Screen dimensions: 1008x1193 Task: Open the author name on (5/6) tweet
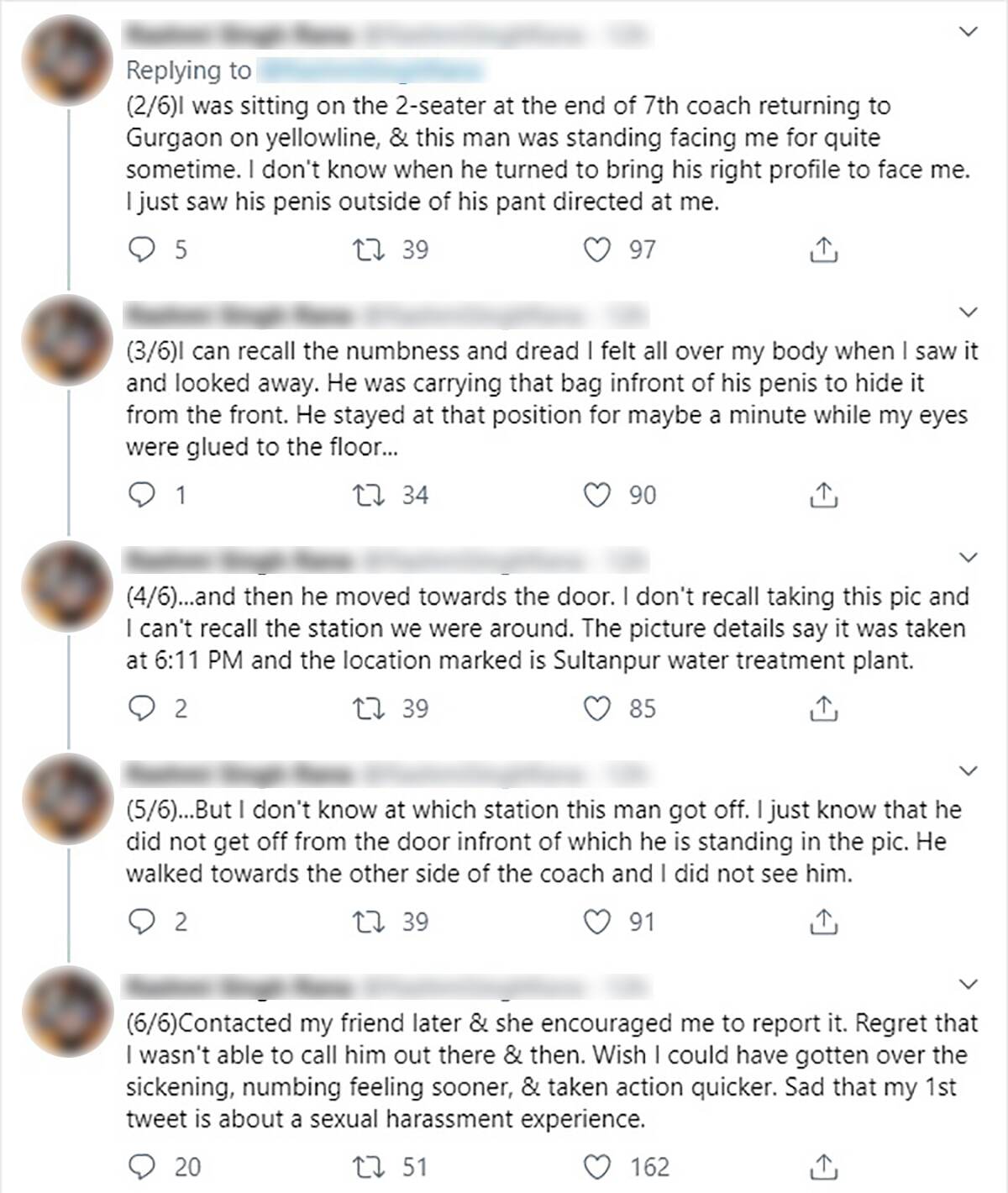[239, 773]
